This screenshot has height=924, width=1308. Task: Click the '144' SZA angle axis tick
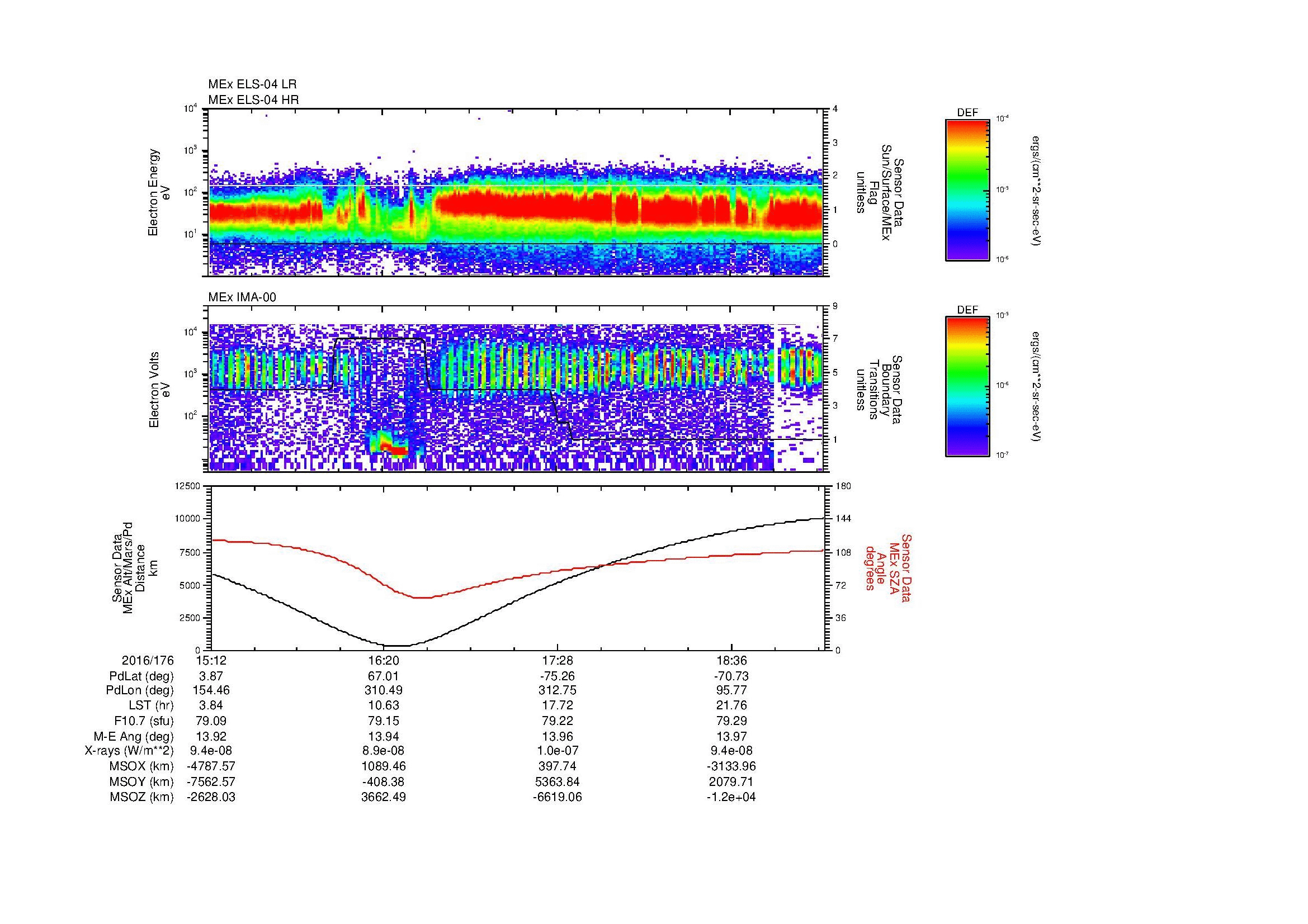click(843, 519)
